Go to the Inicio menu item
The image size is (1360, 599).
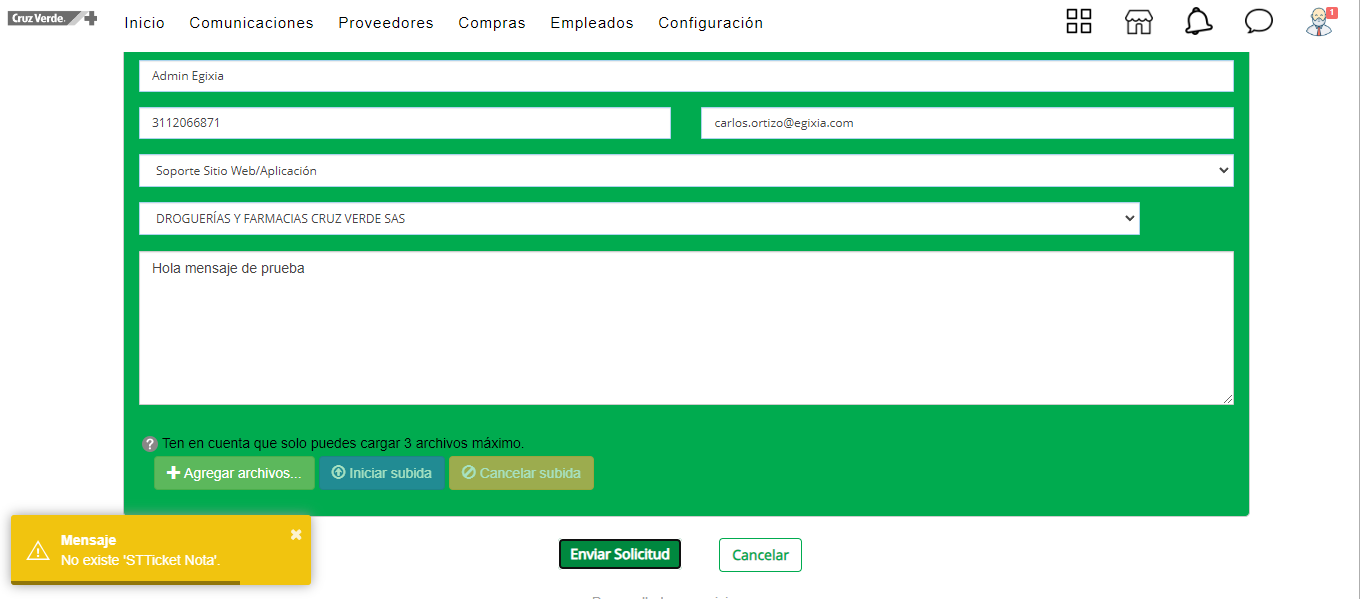click(145, 23)
